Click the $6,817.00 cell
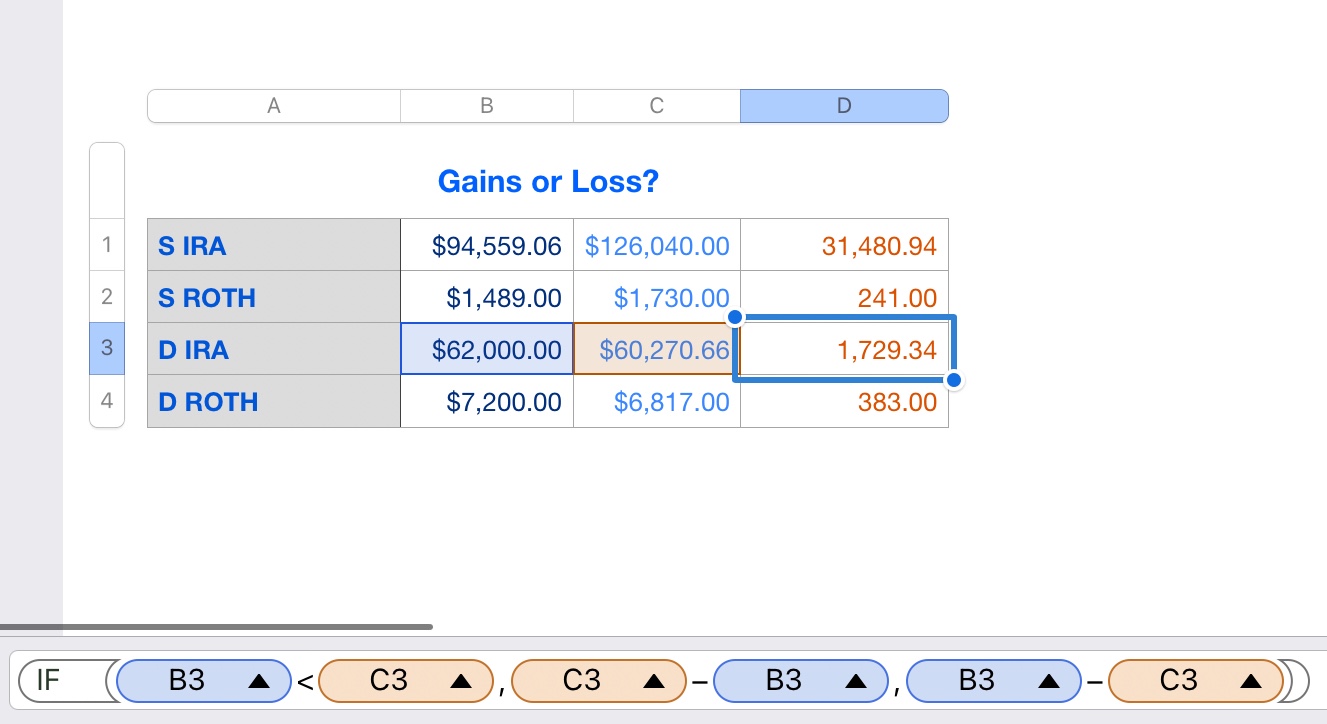The width and height of the screenshot is (1327, 724). point(656,401)
